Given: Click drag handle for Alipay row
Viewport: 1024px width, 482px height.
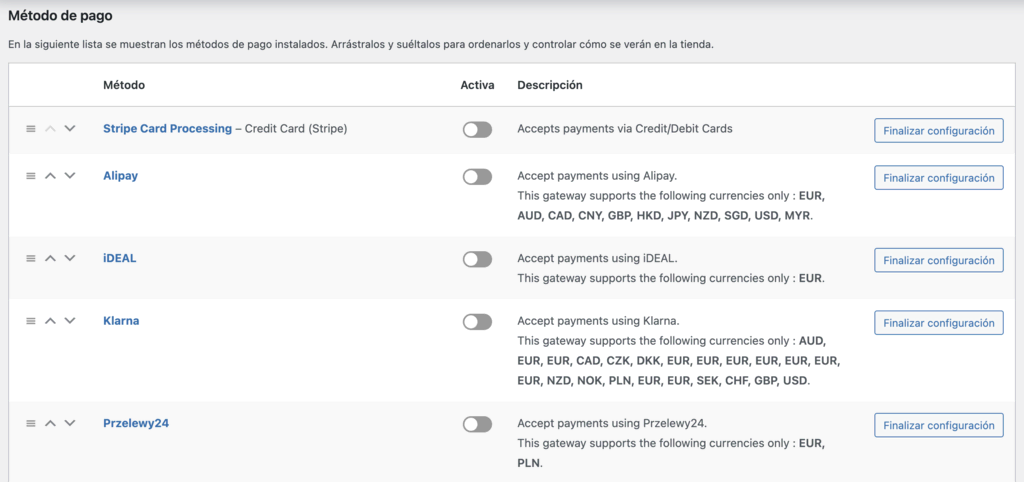Looking at the screenshot, I should pos(30,176).
